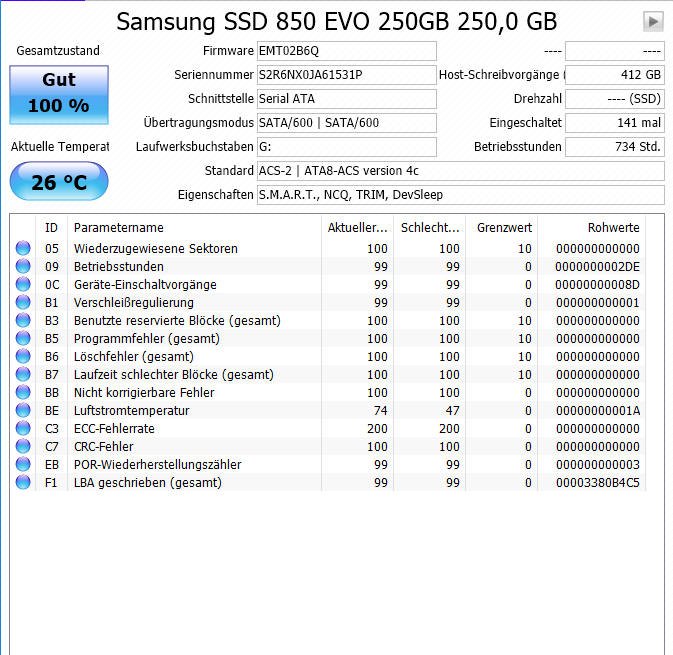Image resolution: width=673 pixels, height=655 pixels.
Task: Select the LBA geschrieben (gesamt) name
Action: click(x=148, y=483)
